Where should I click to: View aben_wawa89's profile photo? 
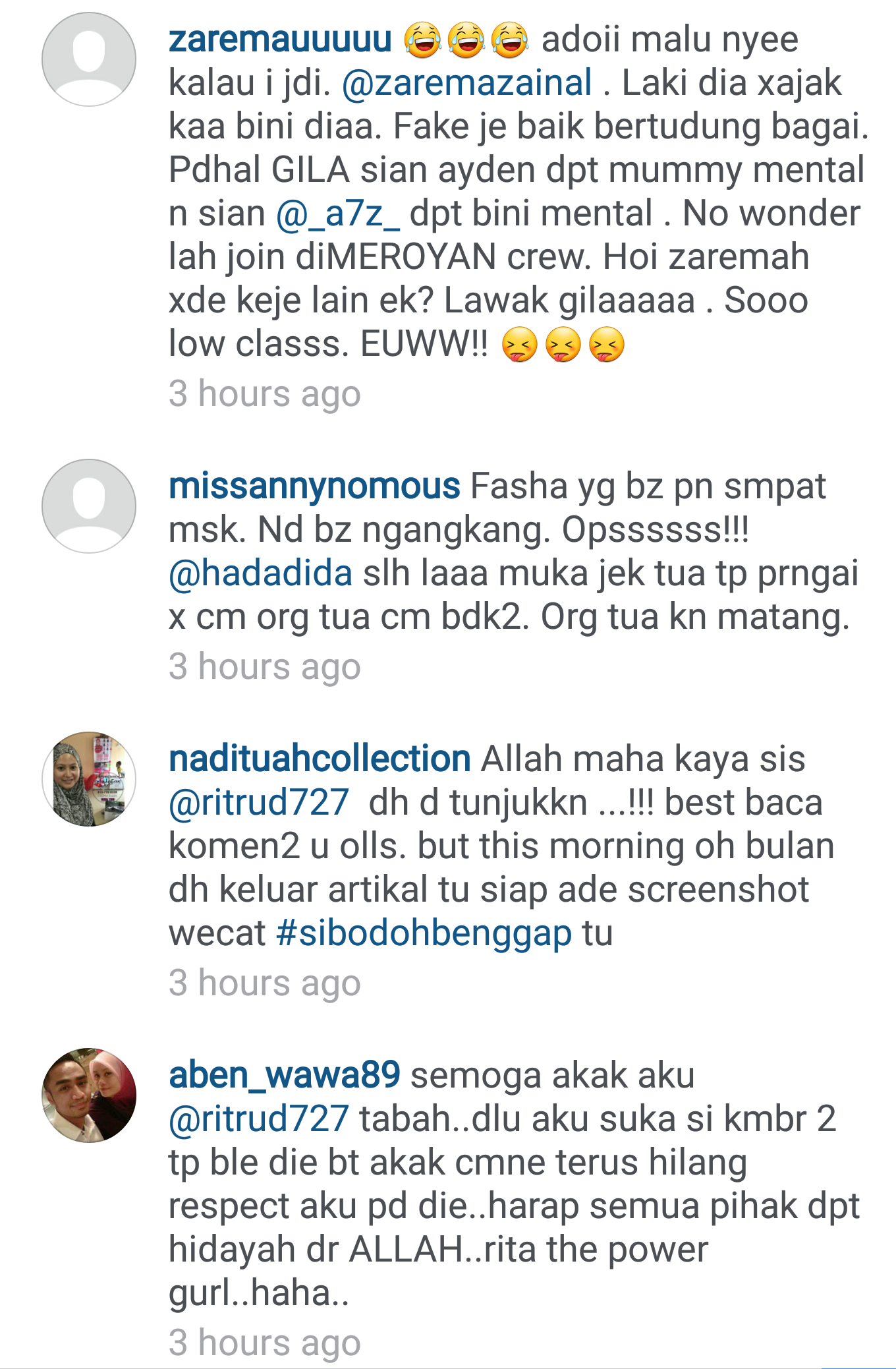point(89,1095)
